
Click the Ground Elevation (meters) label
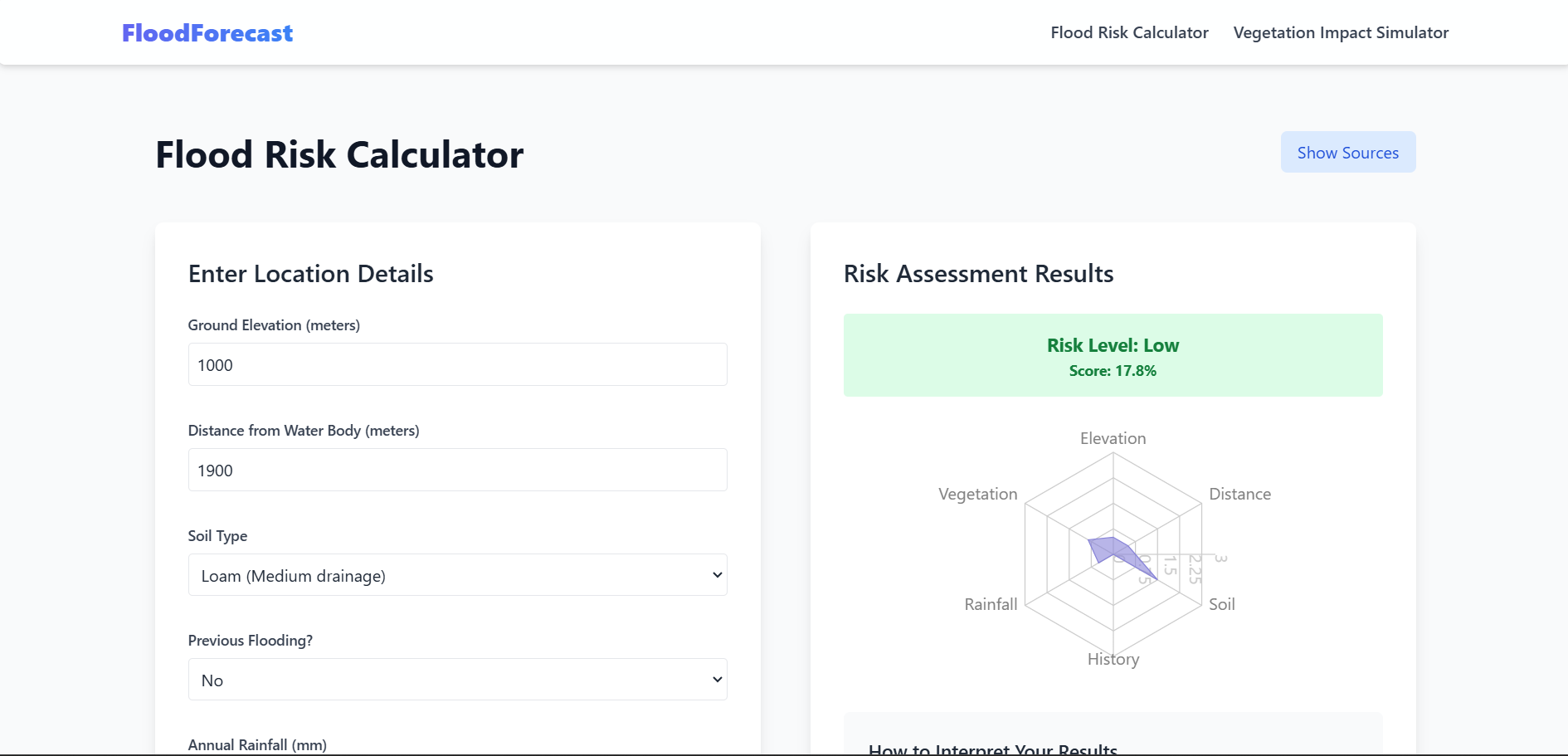point(274,325)
